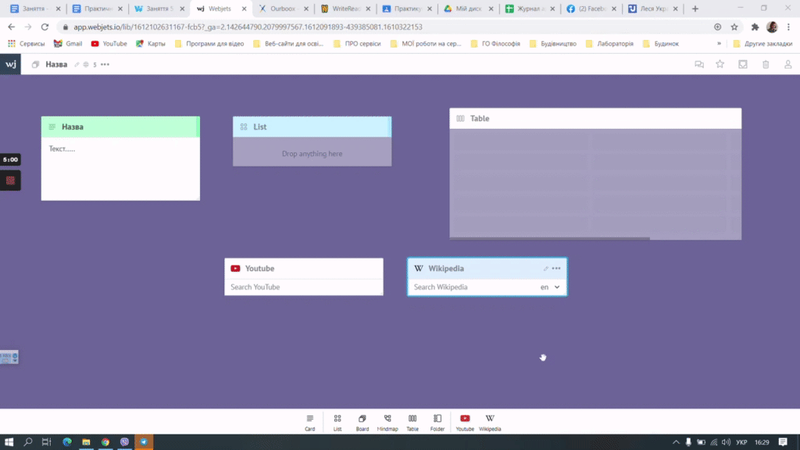Select the Folder tool icon
Image resolution: width=800 pixels, height=450 pixels.
point(437,422)
